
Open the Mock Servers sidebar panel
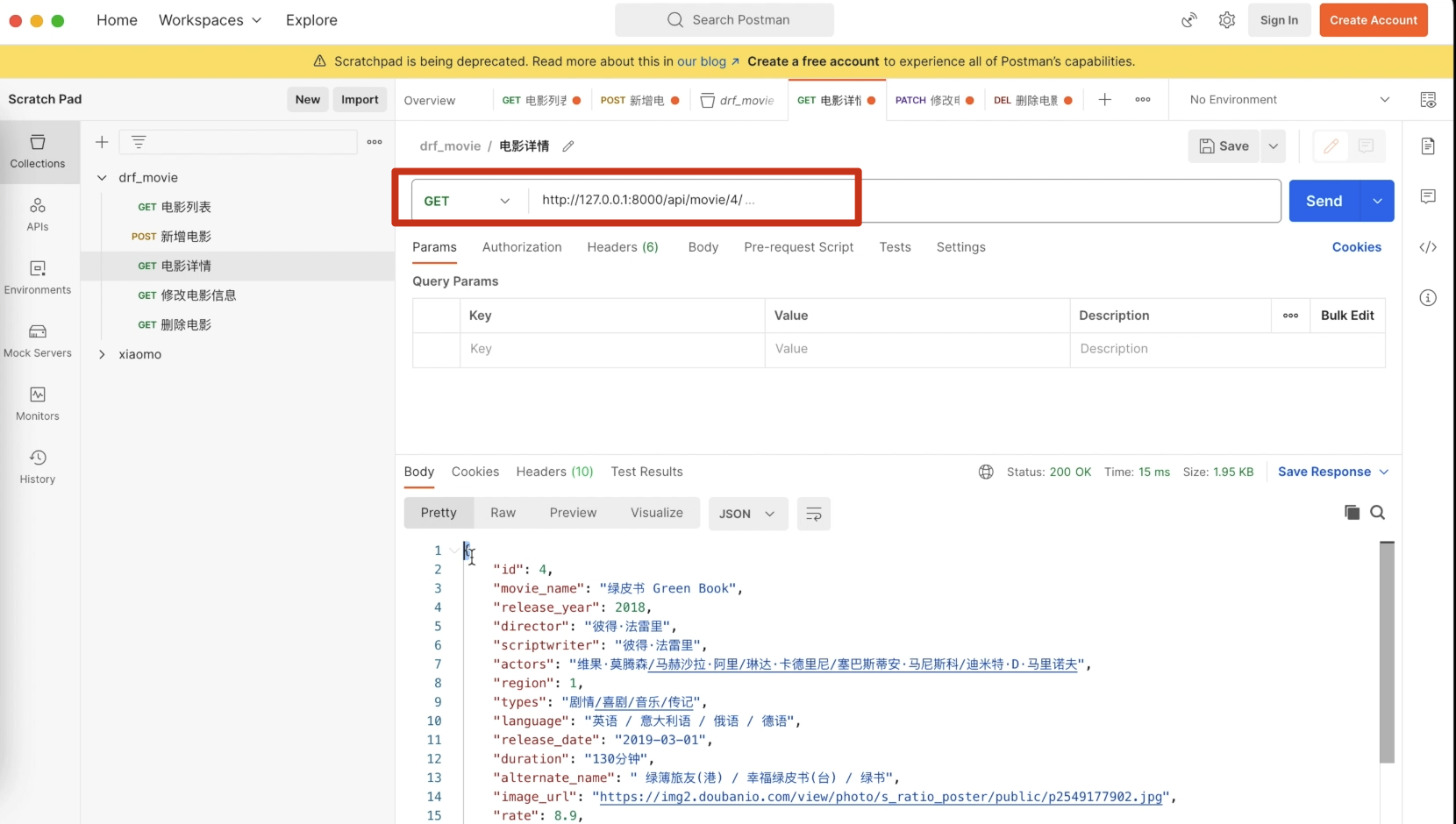(x=38, y=341)
